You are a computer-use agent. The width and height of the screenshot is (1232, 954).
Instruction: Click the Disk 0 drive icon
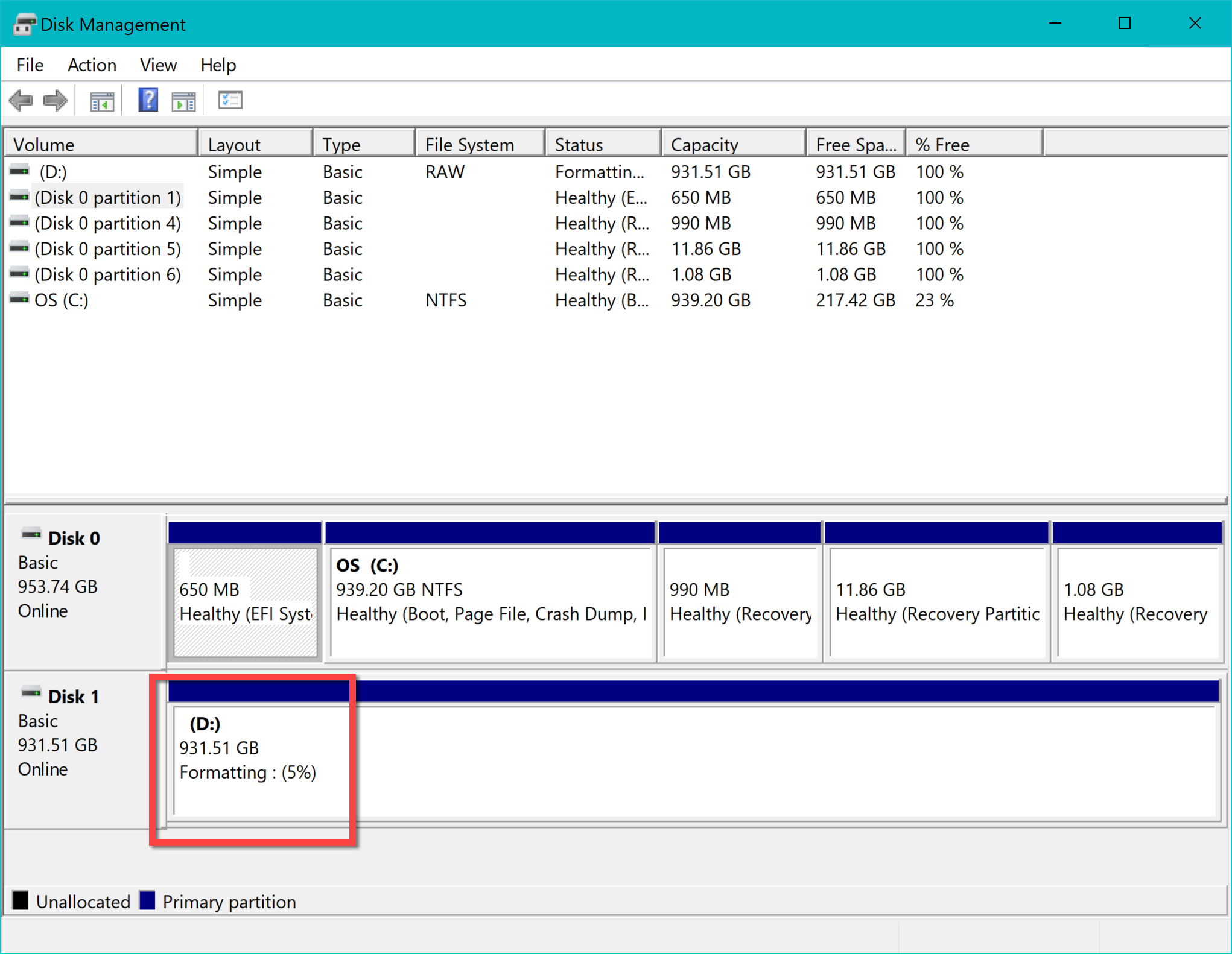(x=31, y=534)
